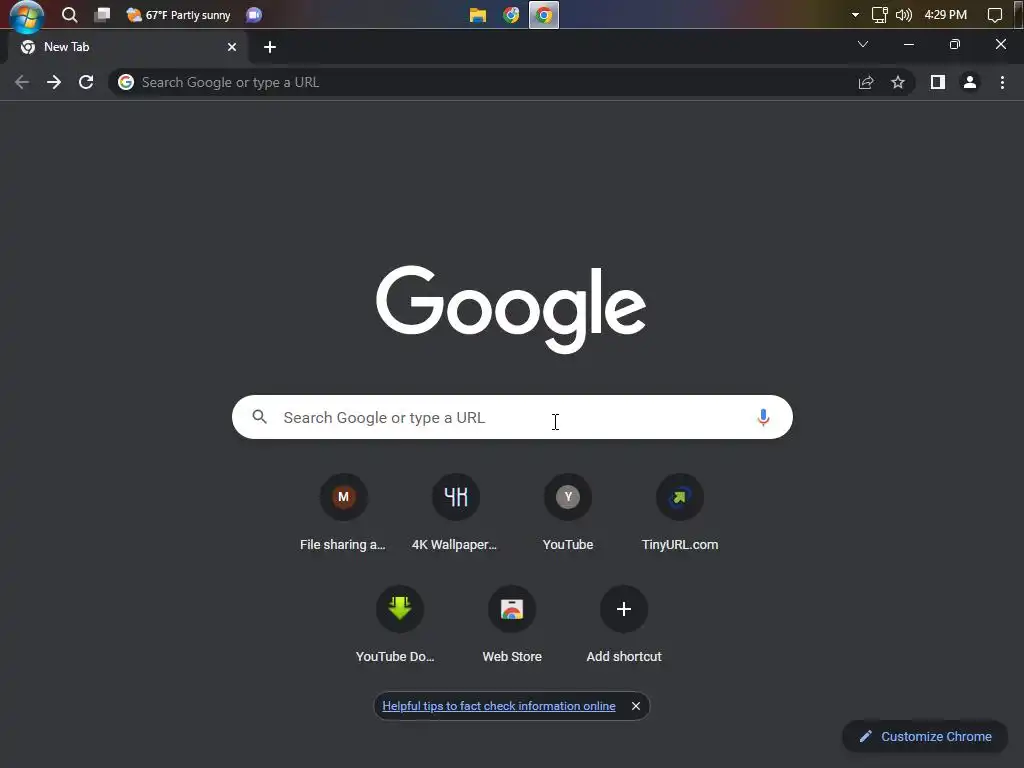Go forward in browser history
This screenshot has height=768, width=1024.
pyautogui.click(x=54, y=82)
